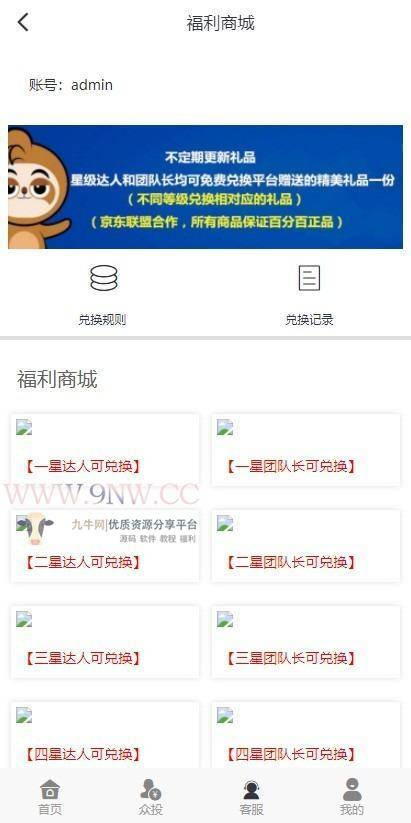This screenshot has height=823, width=411.
Task: Open the 一星达人可兑换 gift card
Action: click(x=105, y=450)
